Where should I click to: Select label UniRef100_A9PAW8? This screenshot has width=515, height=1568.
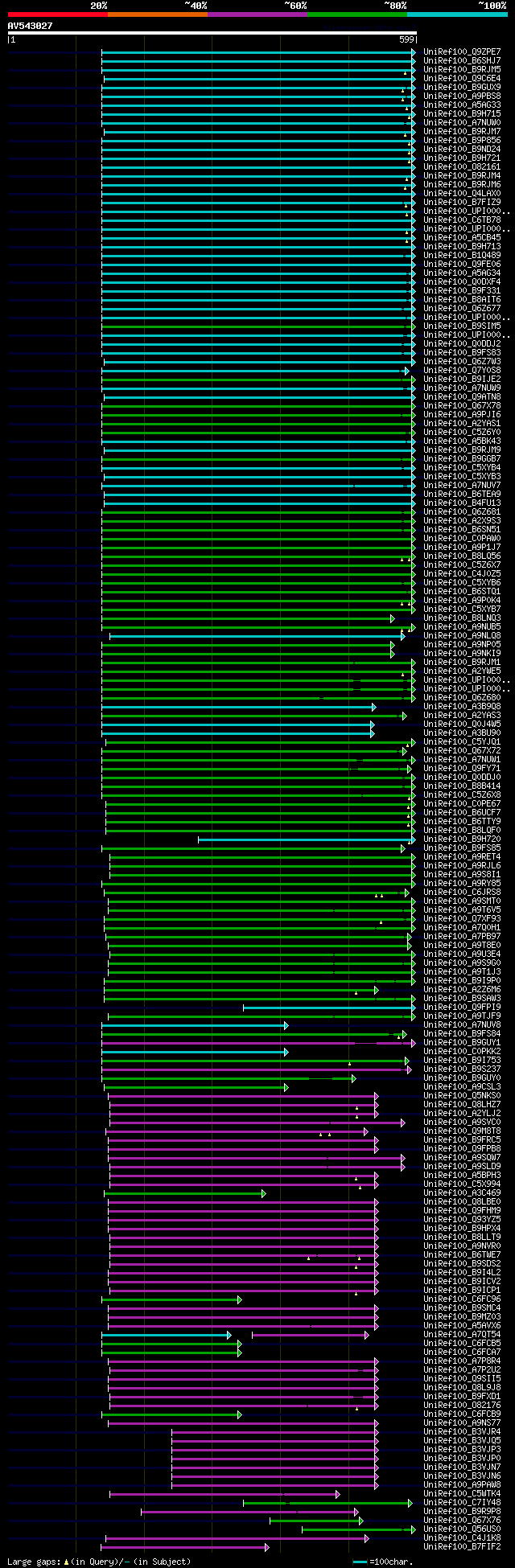click(461, 1485)
